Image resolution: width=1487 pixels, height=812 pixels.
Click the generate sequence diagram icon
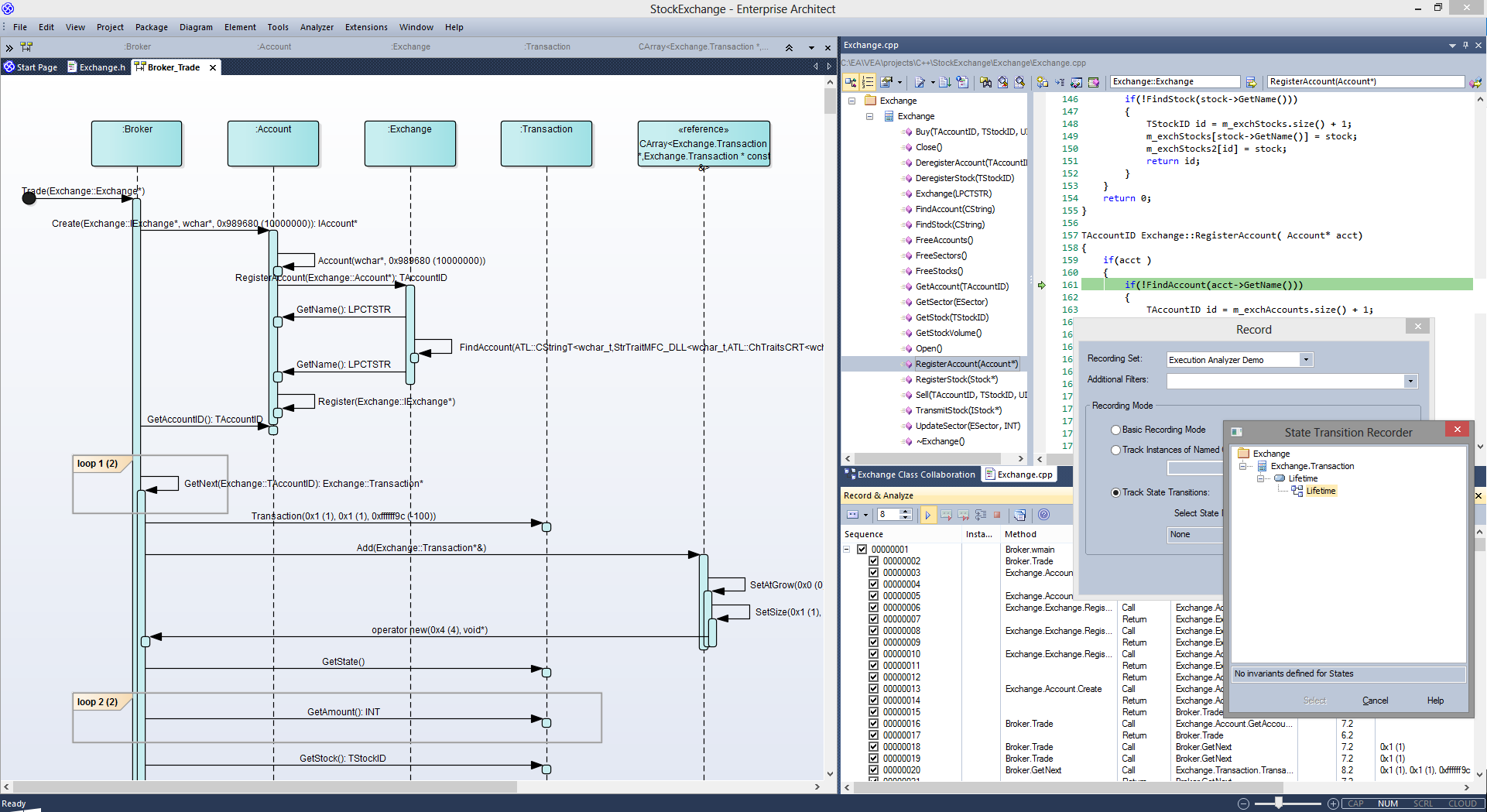[1019, 515]
